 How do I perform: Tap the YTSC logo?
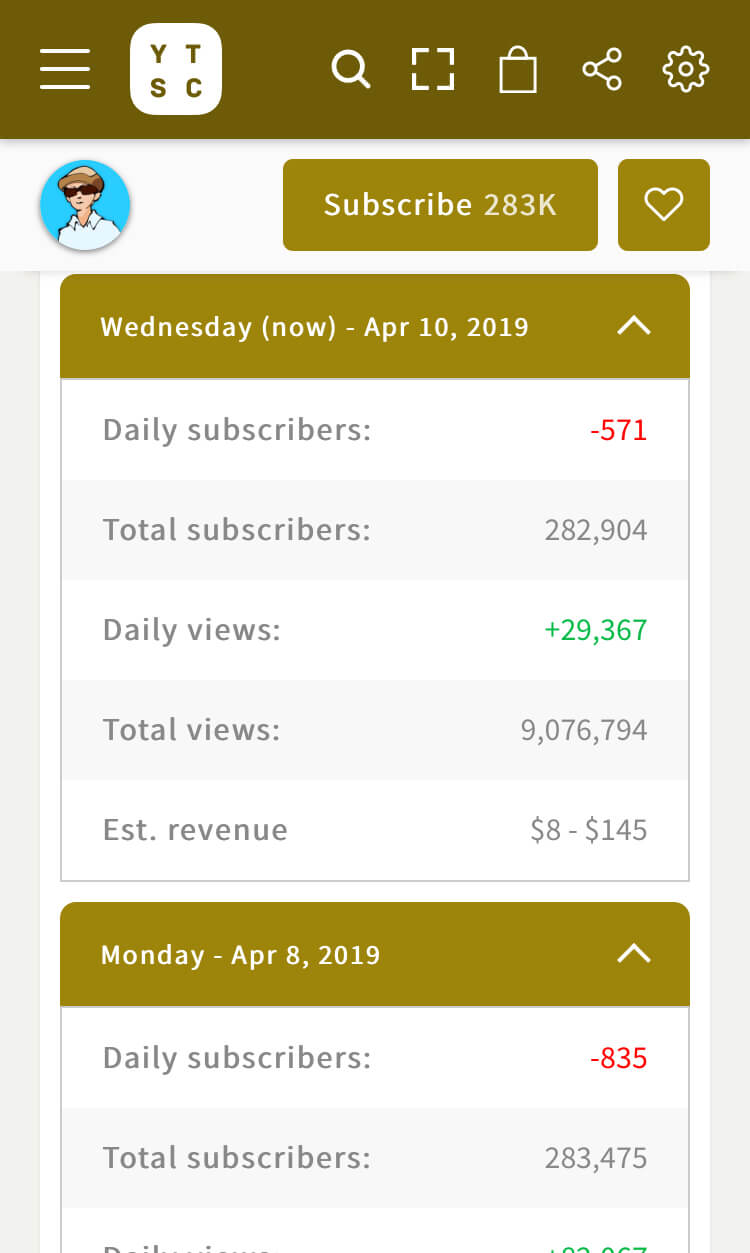point(176,69)
